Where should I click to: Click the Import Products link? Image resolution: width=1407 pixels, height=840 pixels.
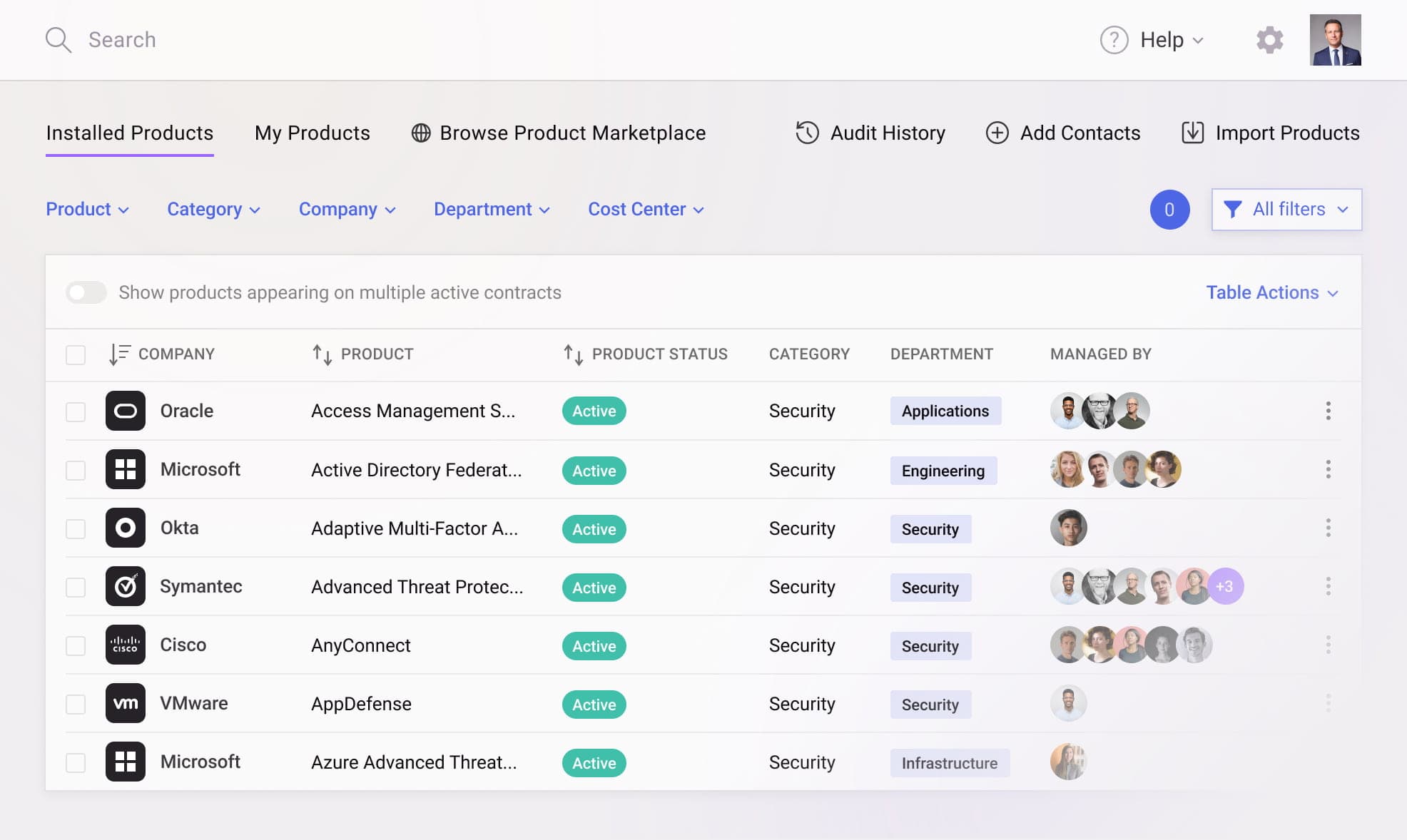1271,133
